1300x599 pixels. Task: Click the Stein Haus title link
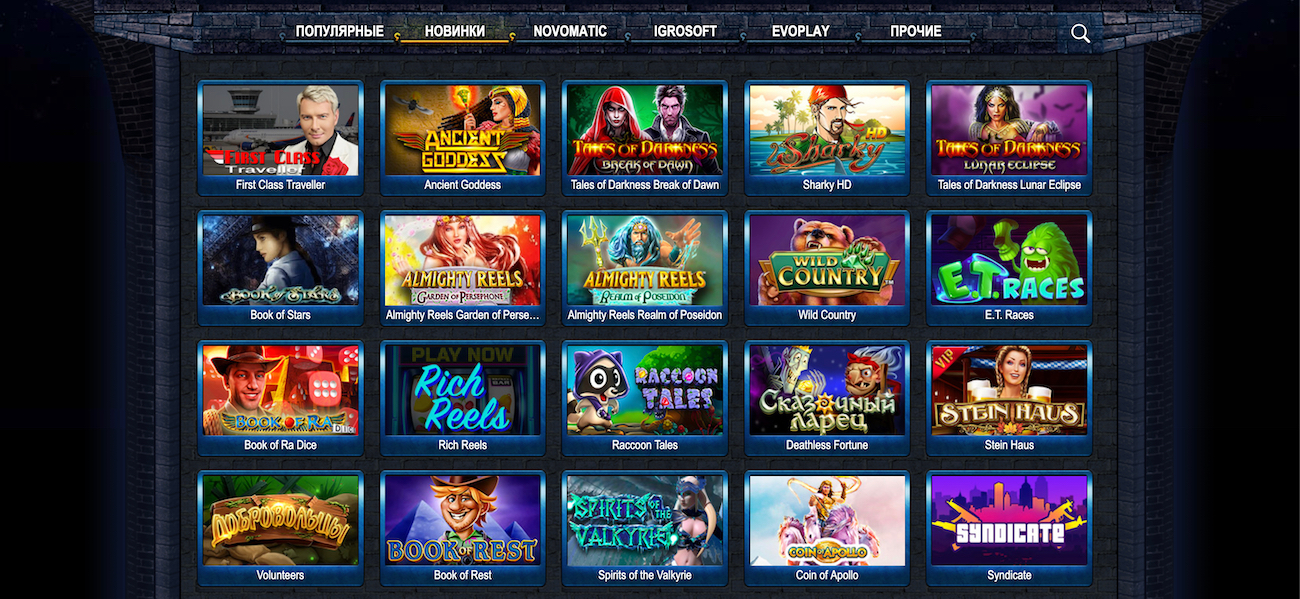pyautogui.click(x=1009, y=445)
